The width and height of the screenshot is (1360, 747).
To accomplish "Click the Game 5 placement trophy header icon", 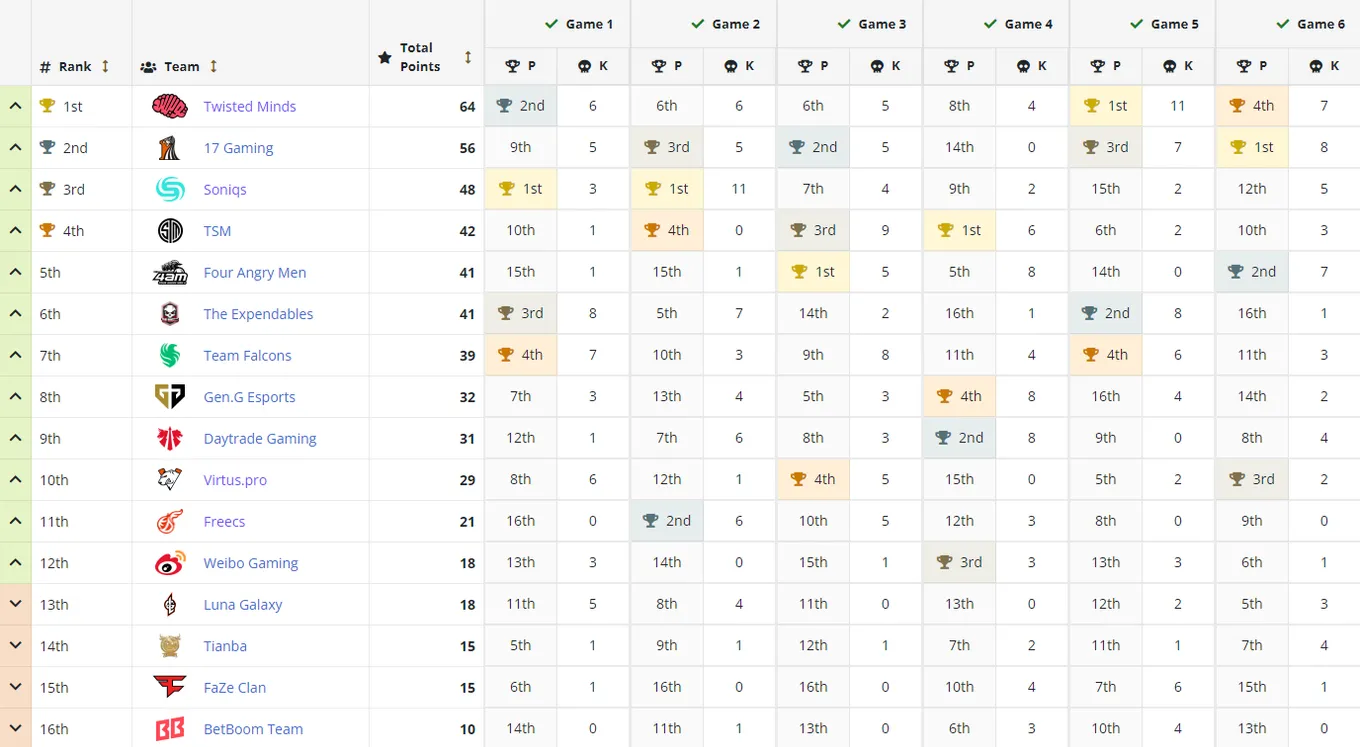I will [x=1098, y=66].
